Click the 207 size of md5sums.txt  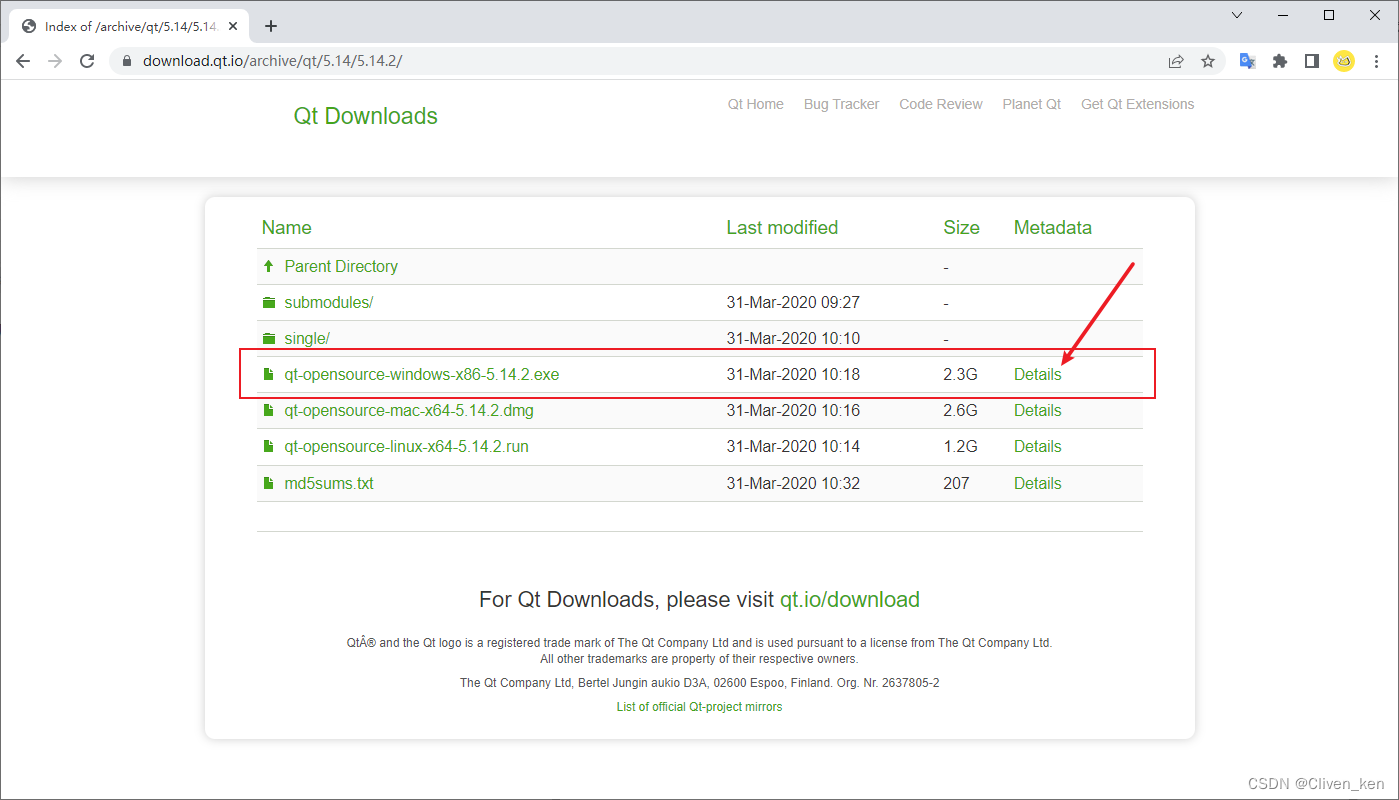pyautogui.click(x=956, y=483)
